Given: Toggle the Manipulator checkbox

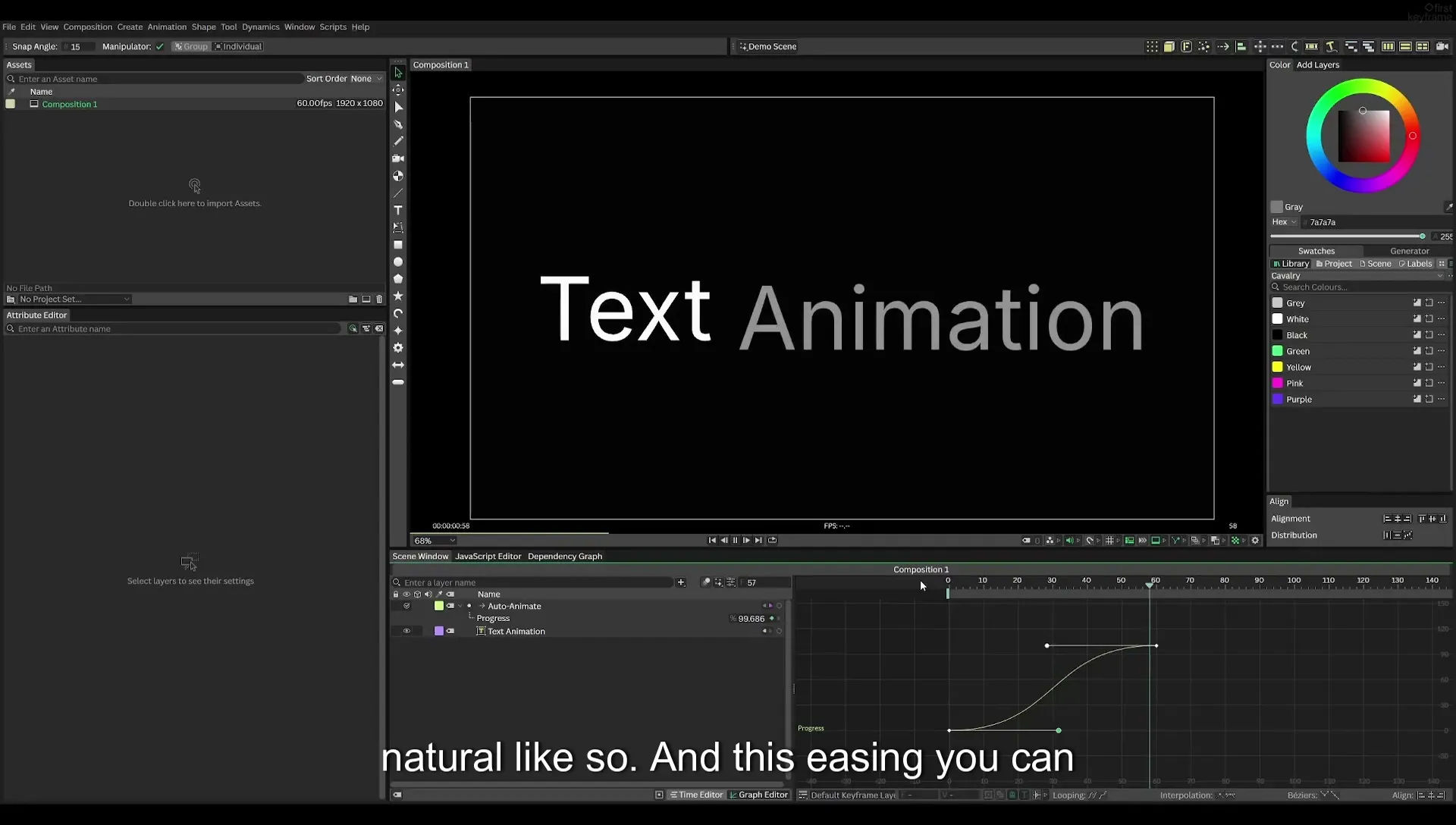Looking at the screenshot, I should (x=160, y=47).
